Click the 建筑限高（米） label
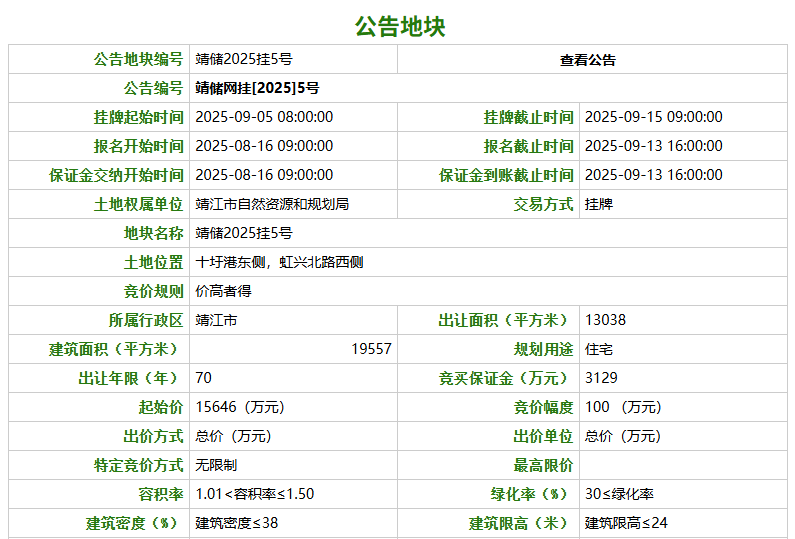 click(x=521, y=523)
